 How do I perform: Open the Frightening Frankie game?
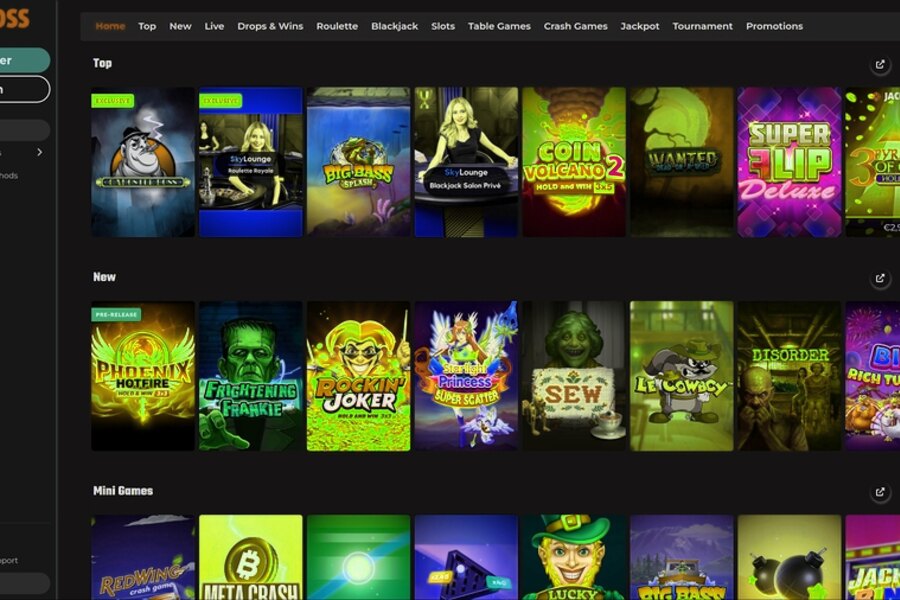click(x=250, y=376)
